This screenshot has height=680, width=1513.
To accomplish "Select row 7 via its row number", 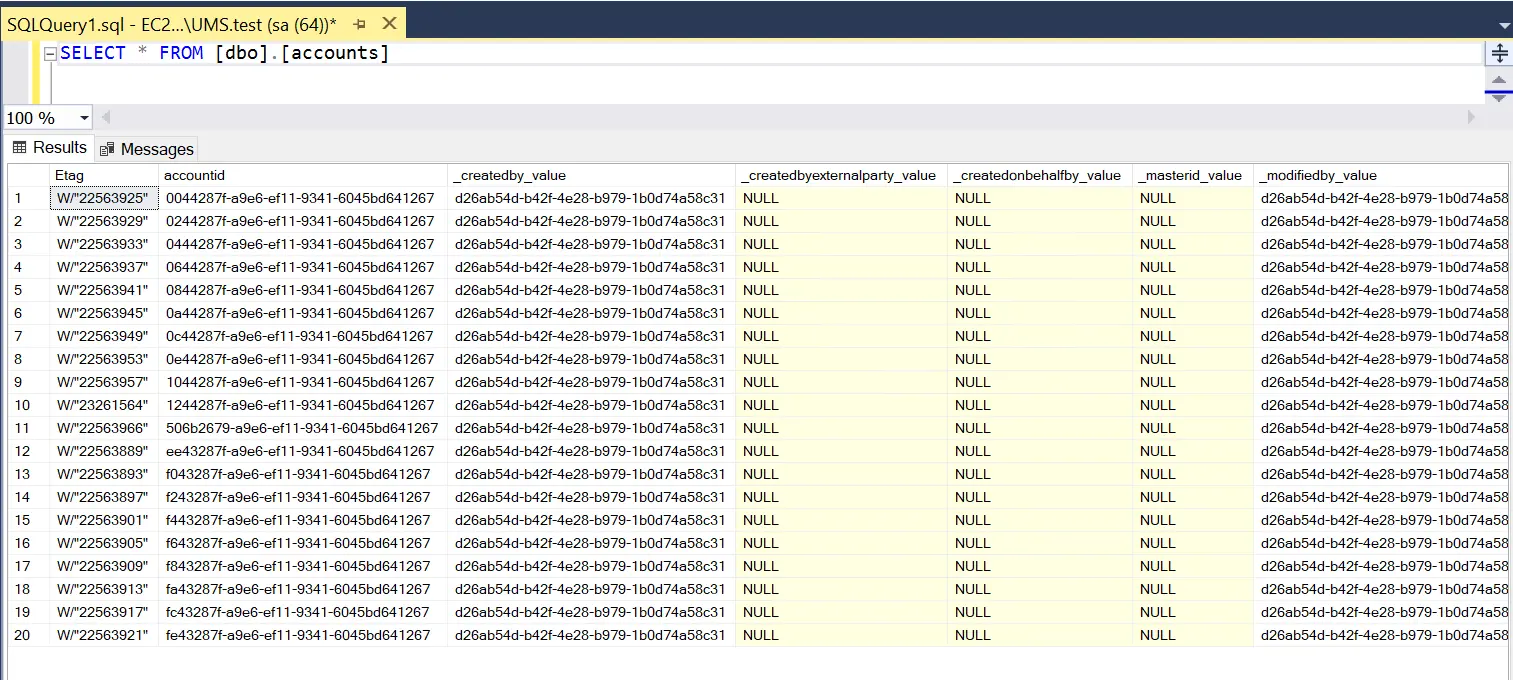I will (x=27, y=336).
